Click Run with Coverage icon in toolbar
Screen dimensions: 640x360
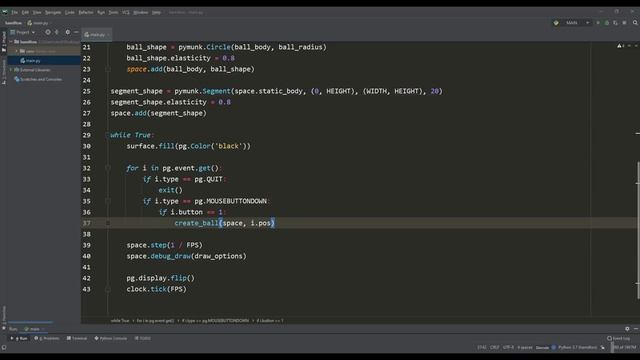[616, 23]
